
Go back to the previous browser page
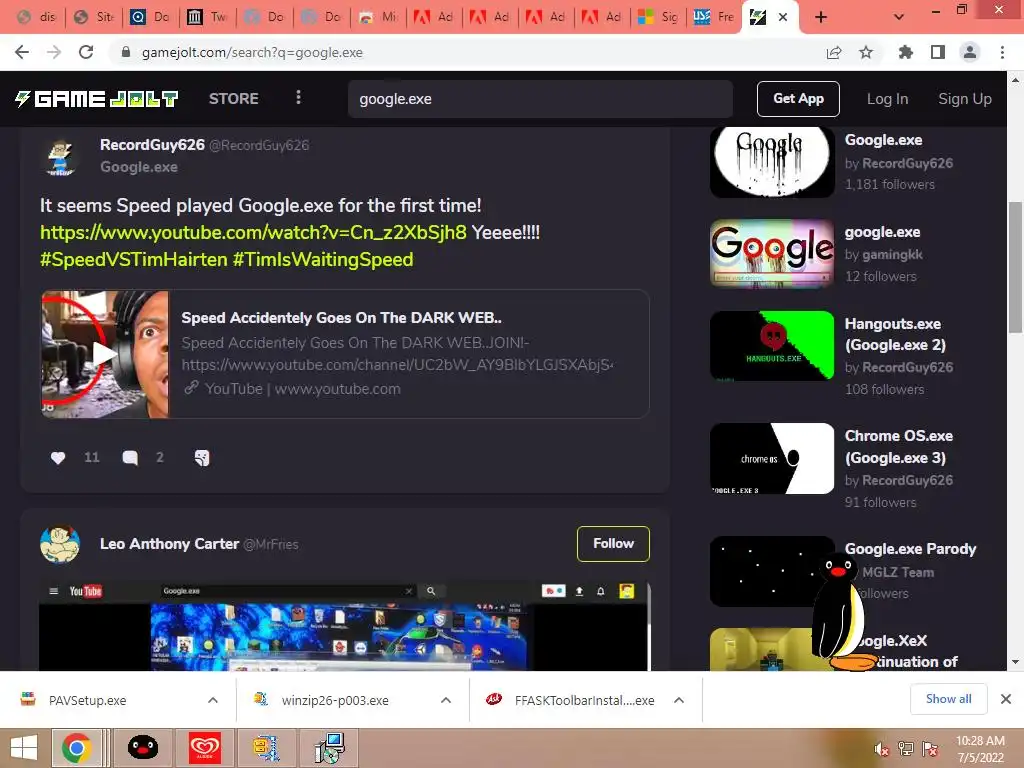[x=22, y=52]
